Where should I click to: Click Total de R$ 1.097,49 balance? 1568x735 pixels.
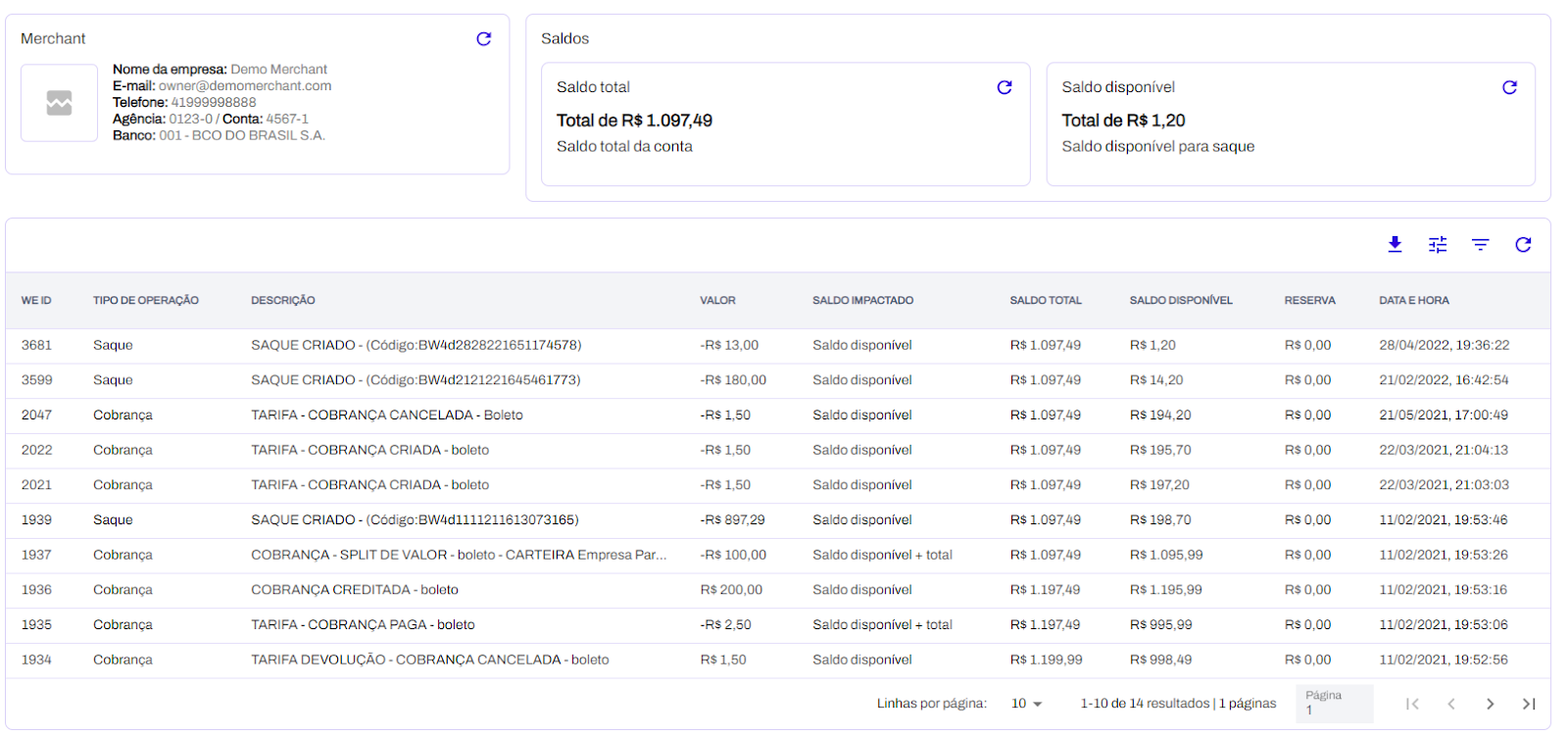[x=634, y=121]
